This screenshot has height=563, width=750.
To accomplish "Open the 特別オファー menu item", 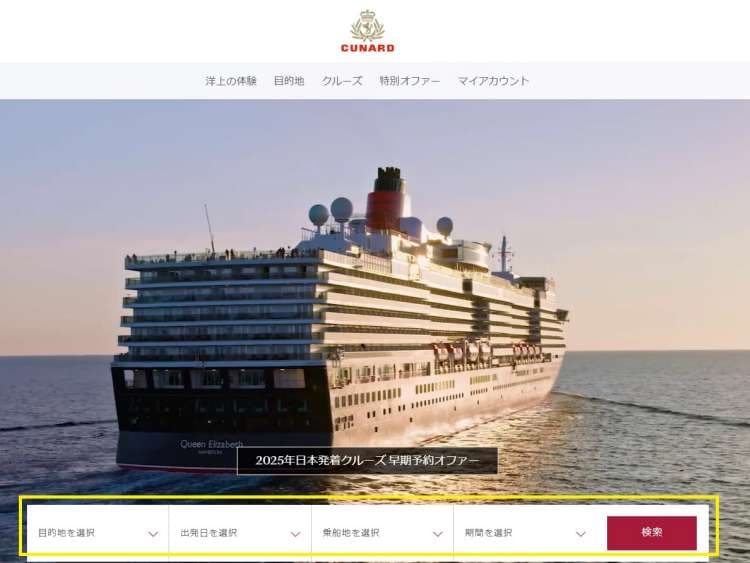I will pyautogui.click(x=410, y=81).
